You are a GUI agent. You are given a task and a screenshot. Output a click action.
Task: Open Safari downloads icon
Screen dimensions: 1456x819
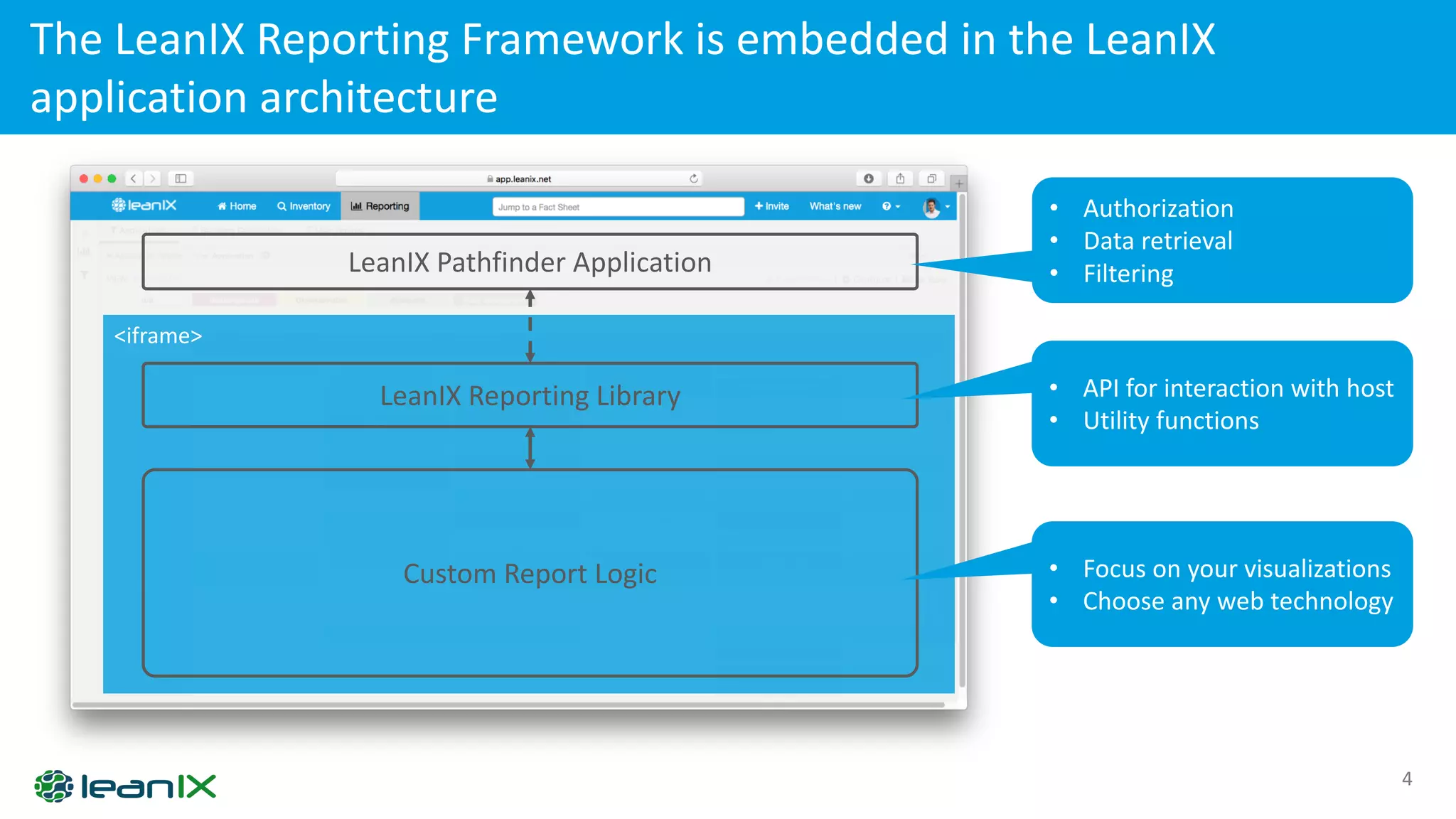868,178
